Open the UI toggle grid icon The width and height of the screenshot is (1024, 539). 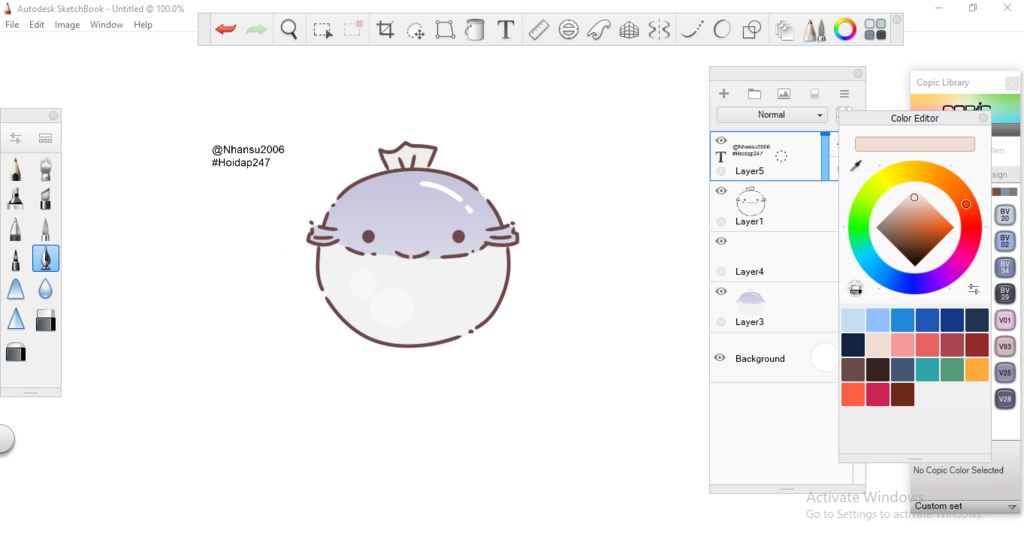click(875, 29)
